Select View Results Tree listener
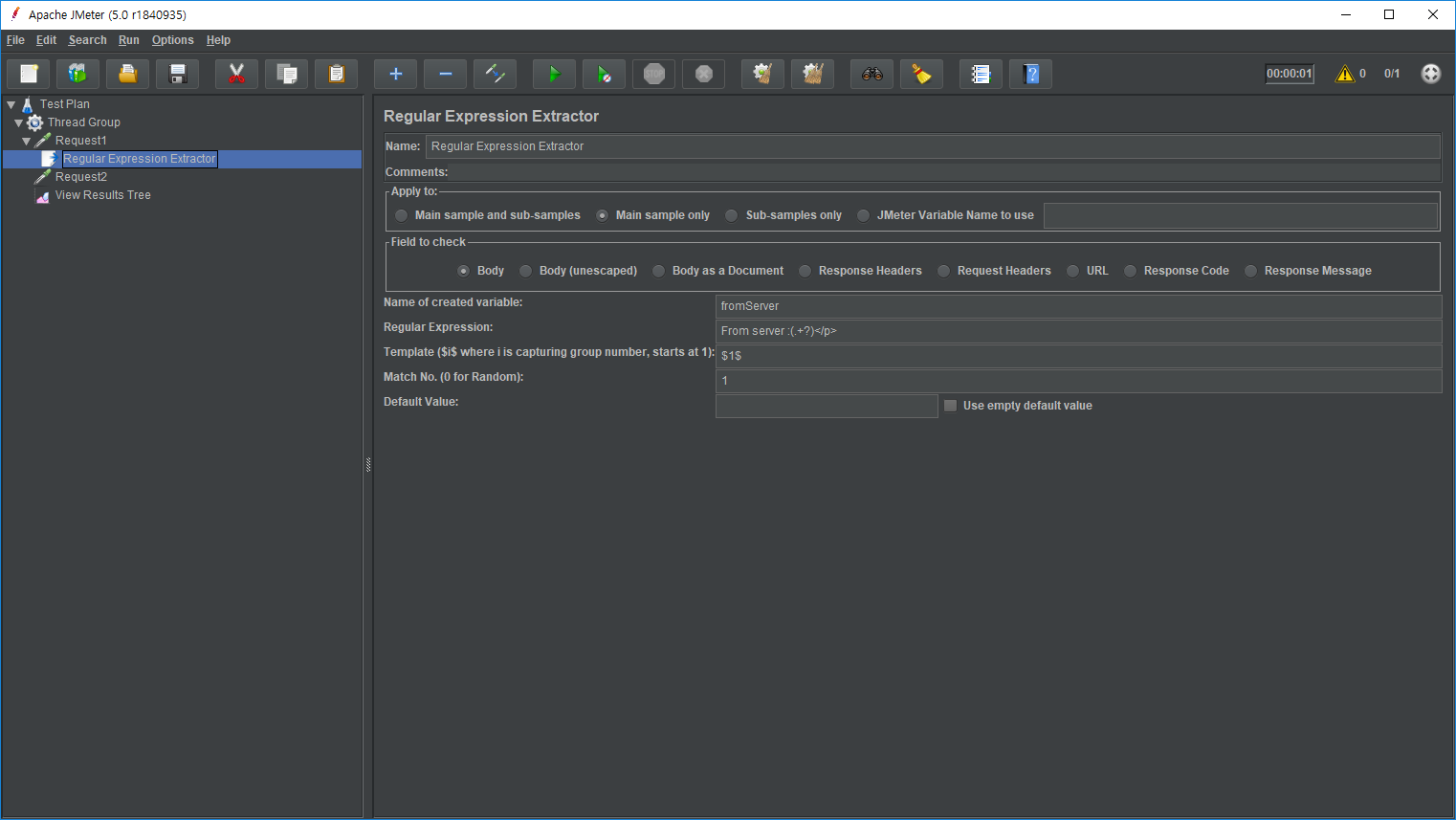Image resolution: width=1456 pixels, height=820 pixels. pyautogui.click(x=103, y=195)
